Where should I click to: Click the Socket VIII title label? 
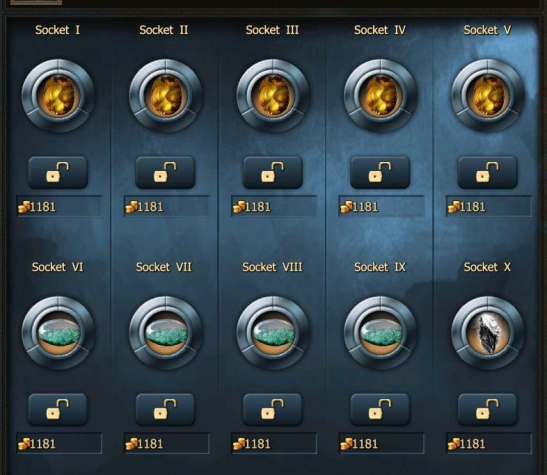point(272,267)
